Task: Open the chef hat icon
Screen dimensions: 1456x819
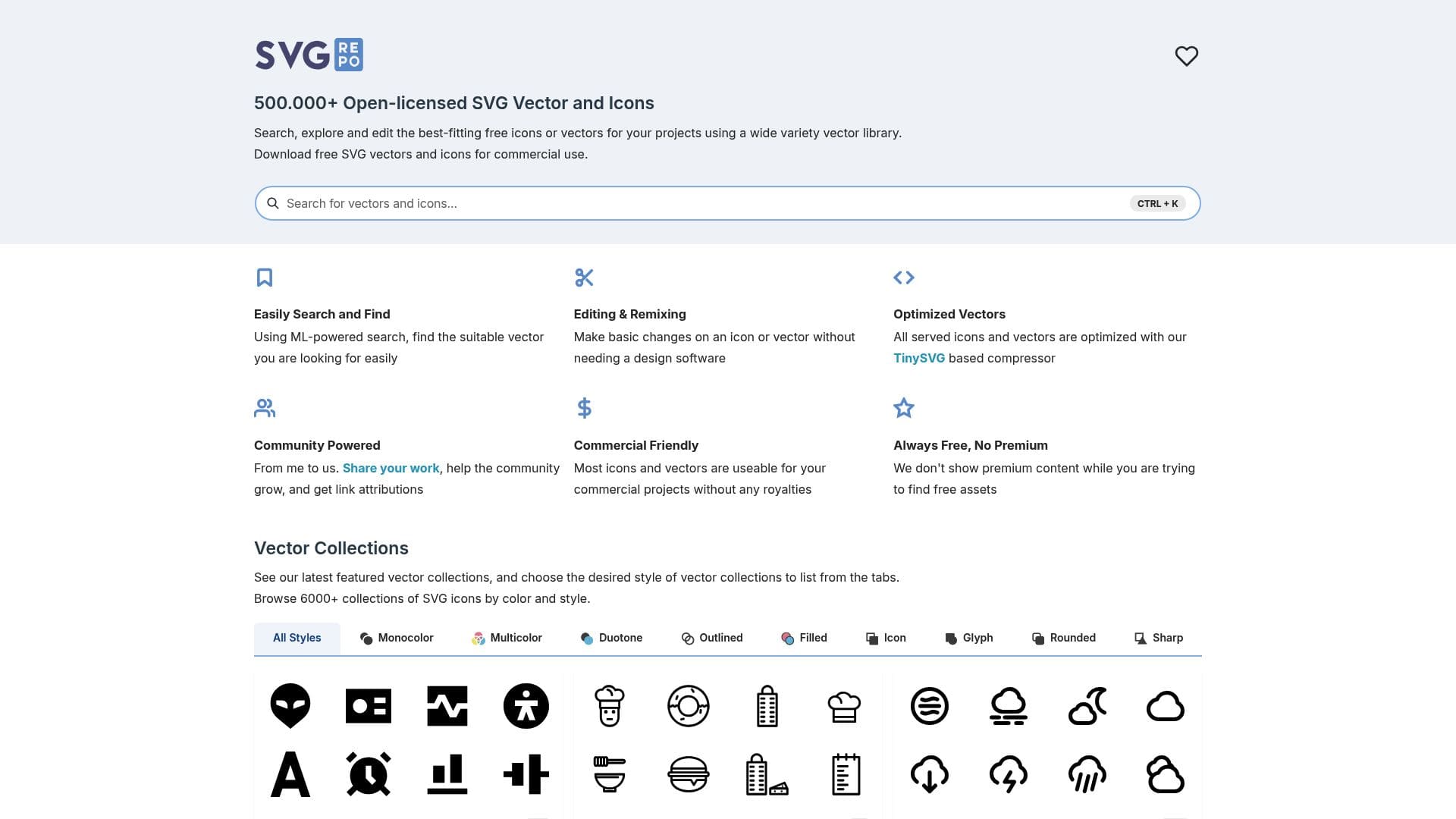Action: 844,707
